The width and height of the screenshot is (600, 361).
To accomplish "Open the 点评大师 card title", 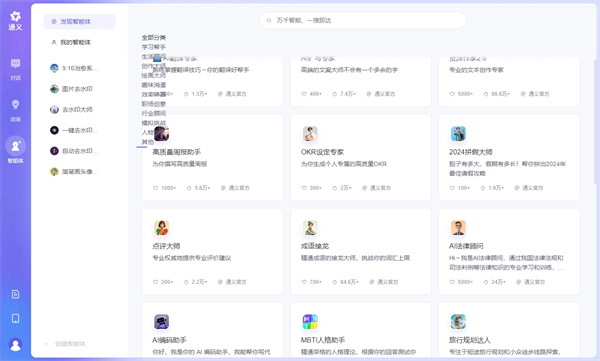I will (x=166, y=246).
